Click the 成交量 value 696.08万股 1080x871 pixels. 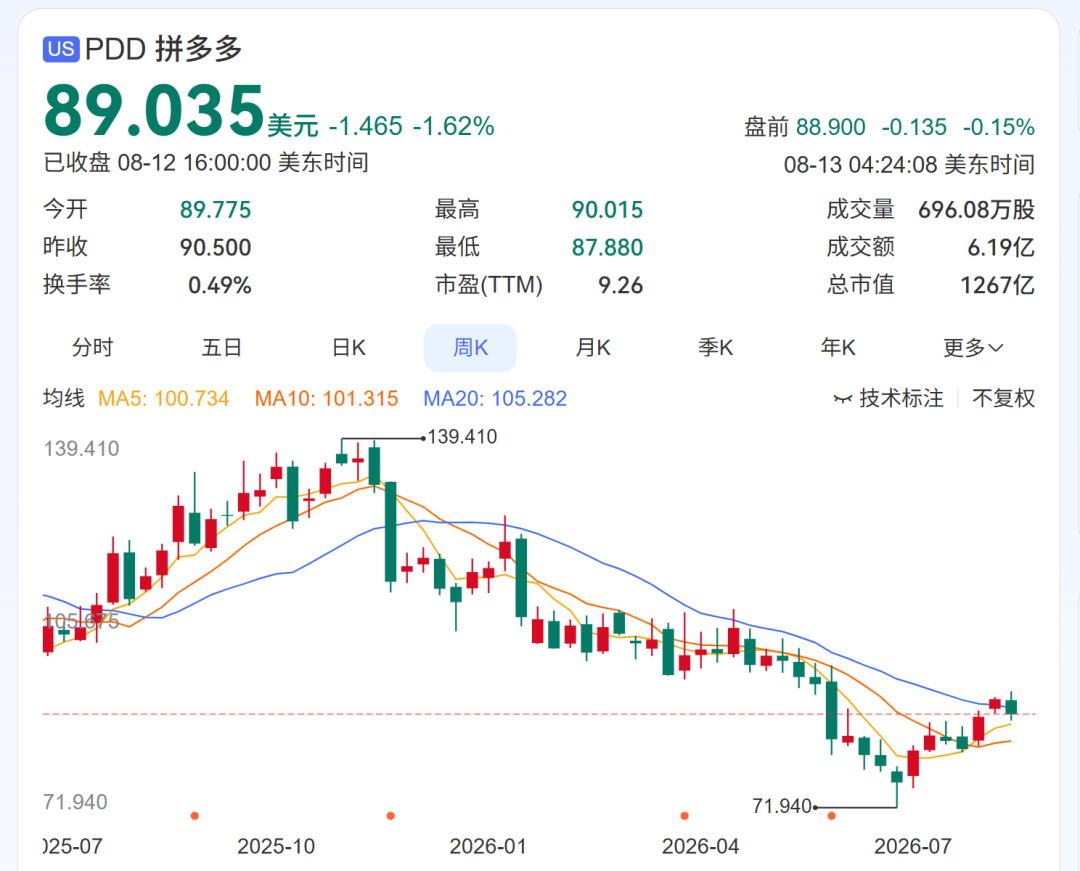pos(977,209)
